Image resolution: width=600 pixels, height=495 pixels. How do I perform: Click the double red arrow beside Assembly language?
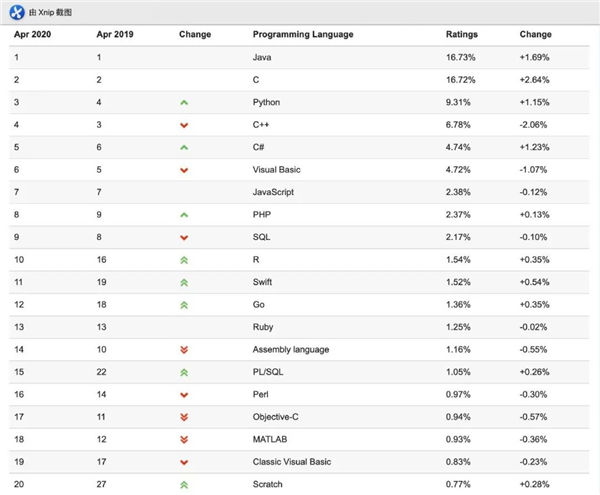(184, 350)
